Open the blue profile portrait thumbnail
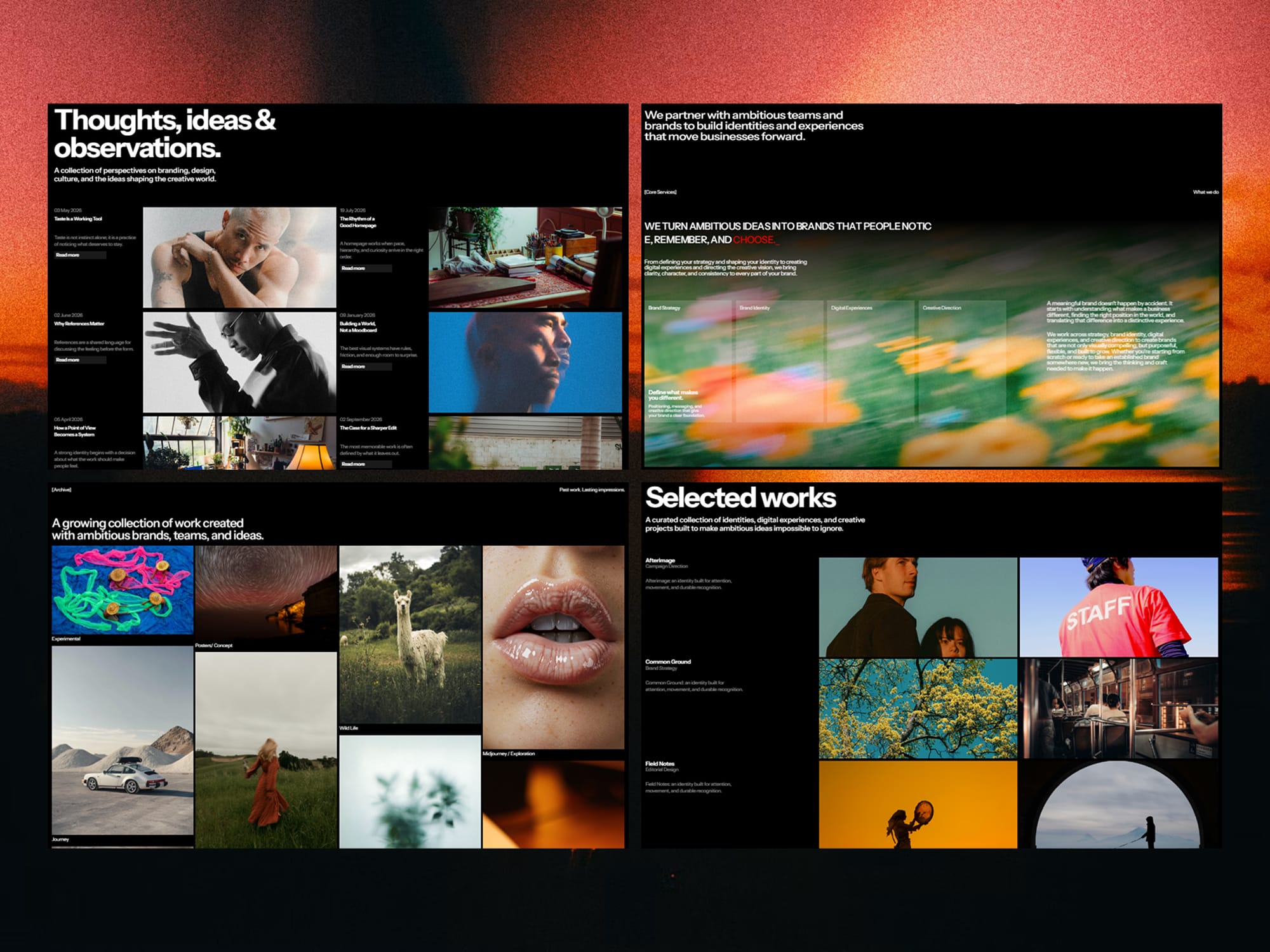This screenshot has height=952, width=1270. 525,362
